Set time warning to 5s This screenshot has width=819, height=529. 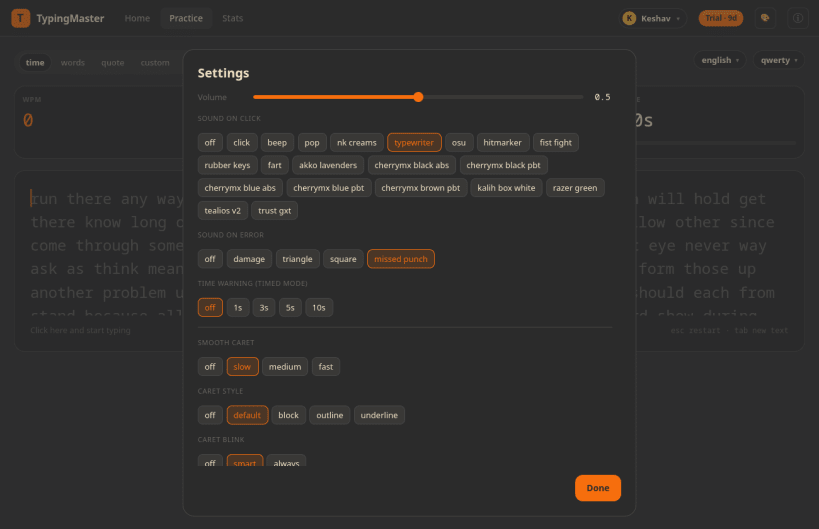(x=290, y=308)
